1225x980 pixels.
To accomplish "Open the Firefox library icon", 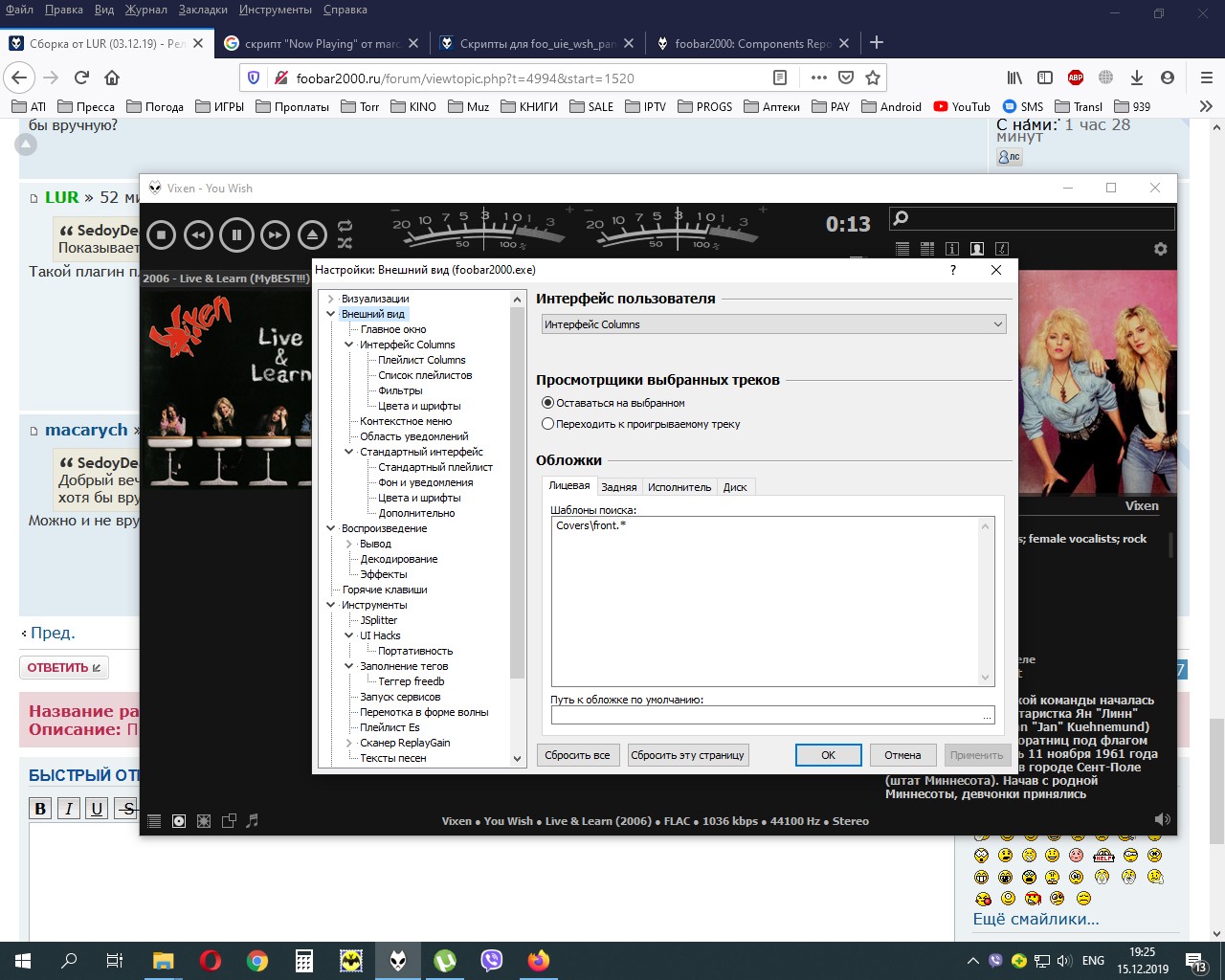I will click(1014, 78).
